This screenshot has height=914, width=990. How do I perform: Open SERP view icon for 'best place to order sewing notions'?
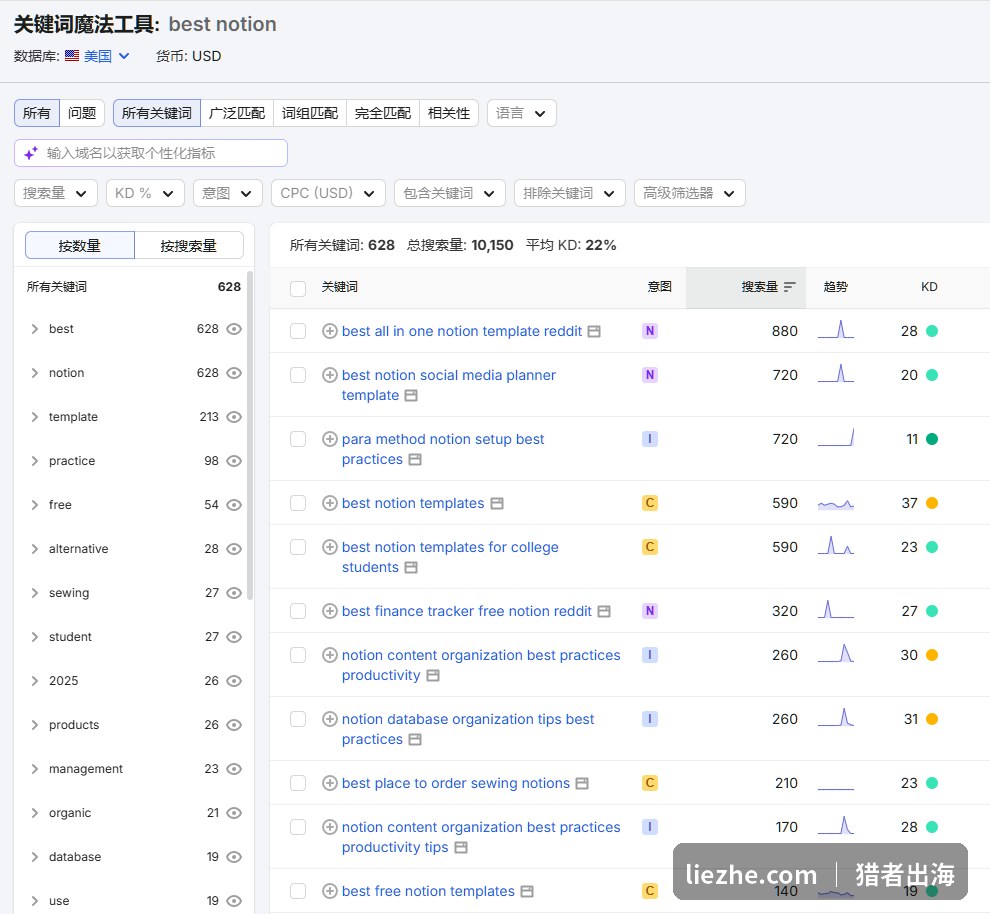pyautogui.click(x=582, y=783)
